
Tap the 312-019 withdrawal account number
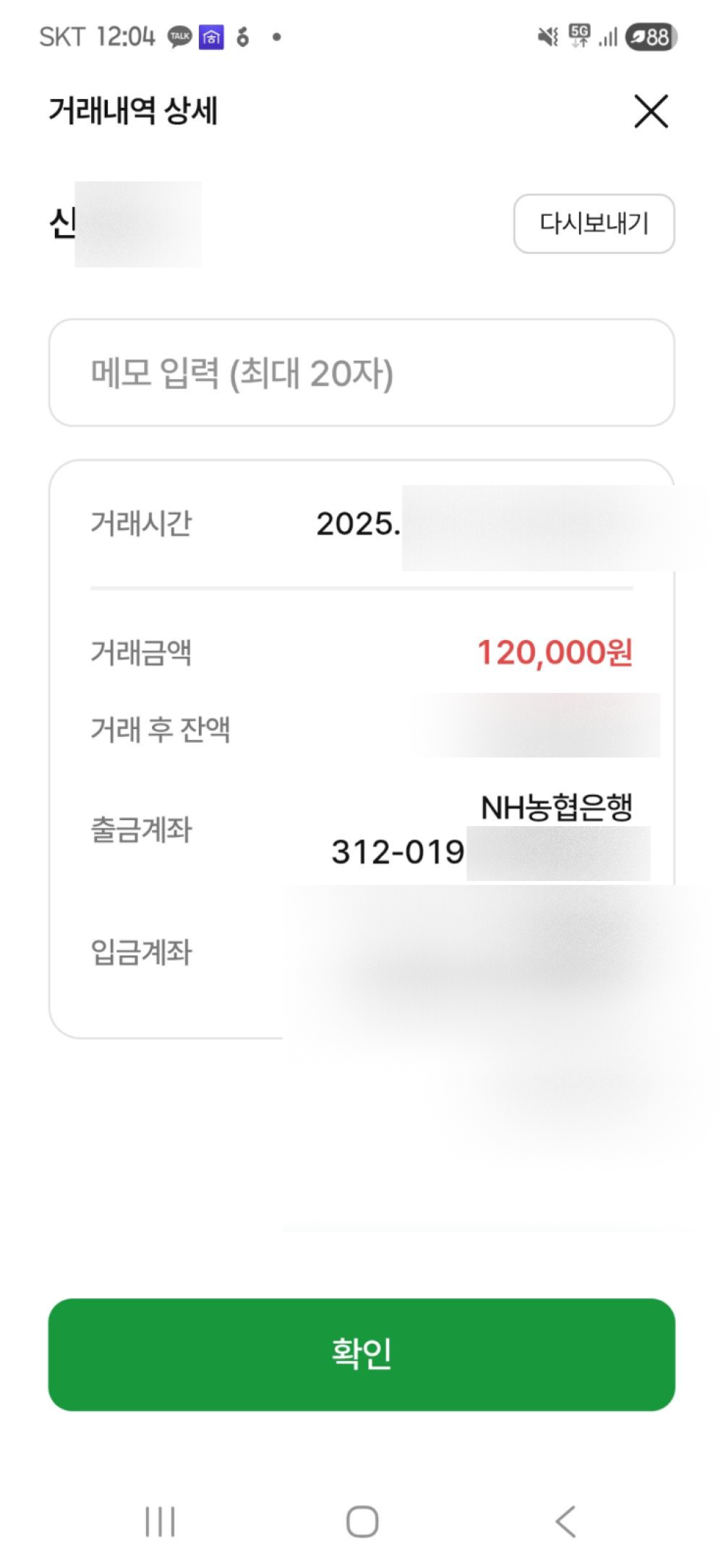398,852
